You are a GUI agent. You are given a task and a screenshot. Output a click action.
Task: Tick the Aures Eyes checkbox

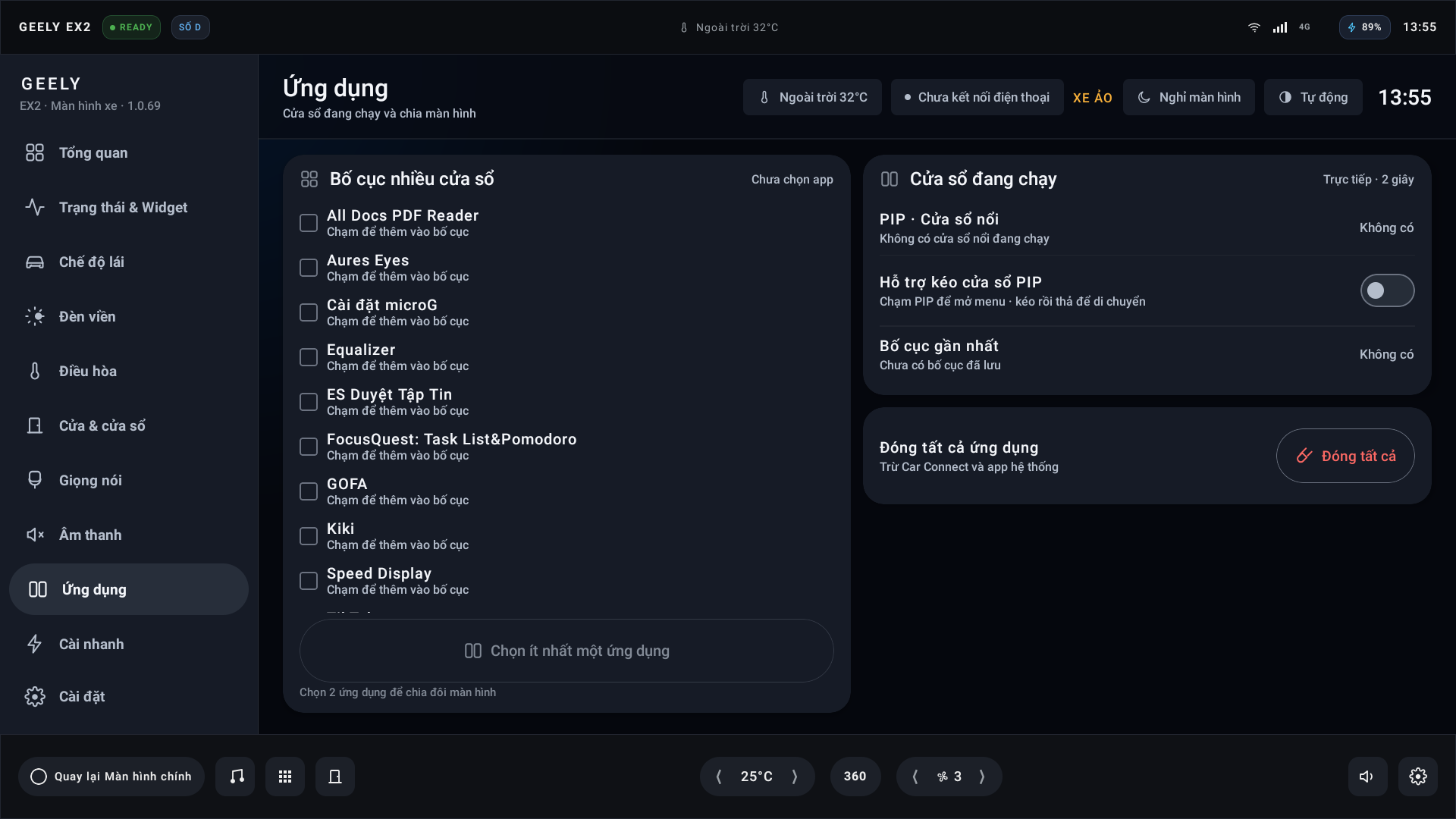309,268
